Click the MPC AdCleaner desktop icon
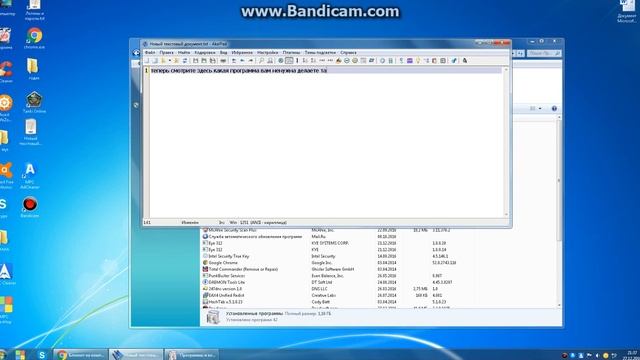This screenshot has height=360, width=640. [x=30, y=176]
